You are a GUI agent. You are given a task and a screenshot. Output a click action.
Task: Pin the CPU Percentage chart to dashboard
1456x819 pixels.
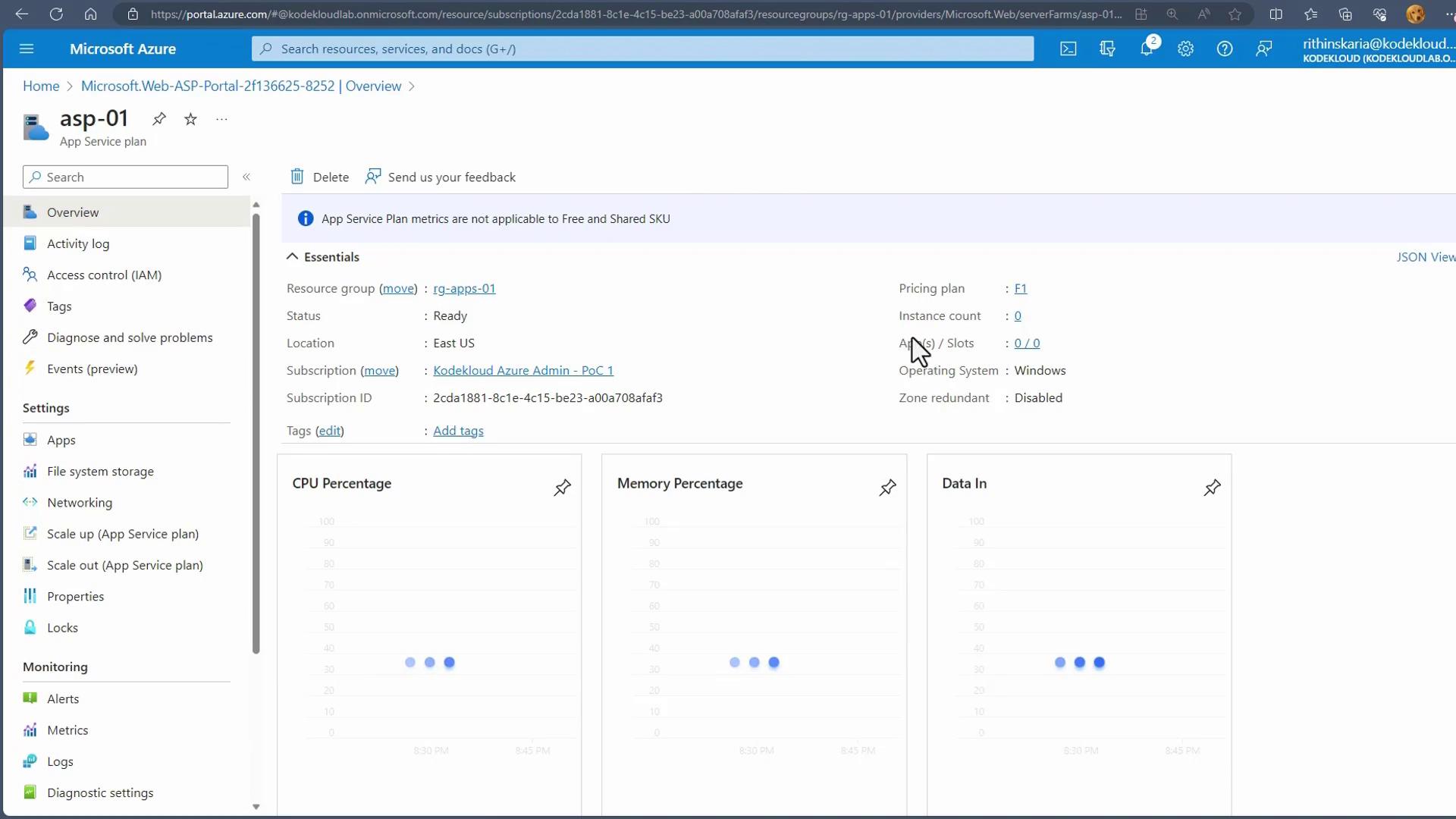(562, 488)
